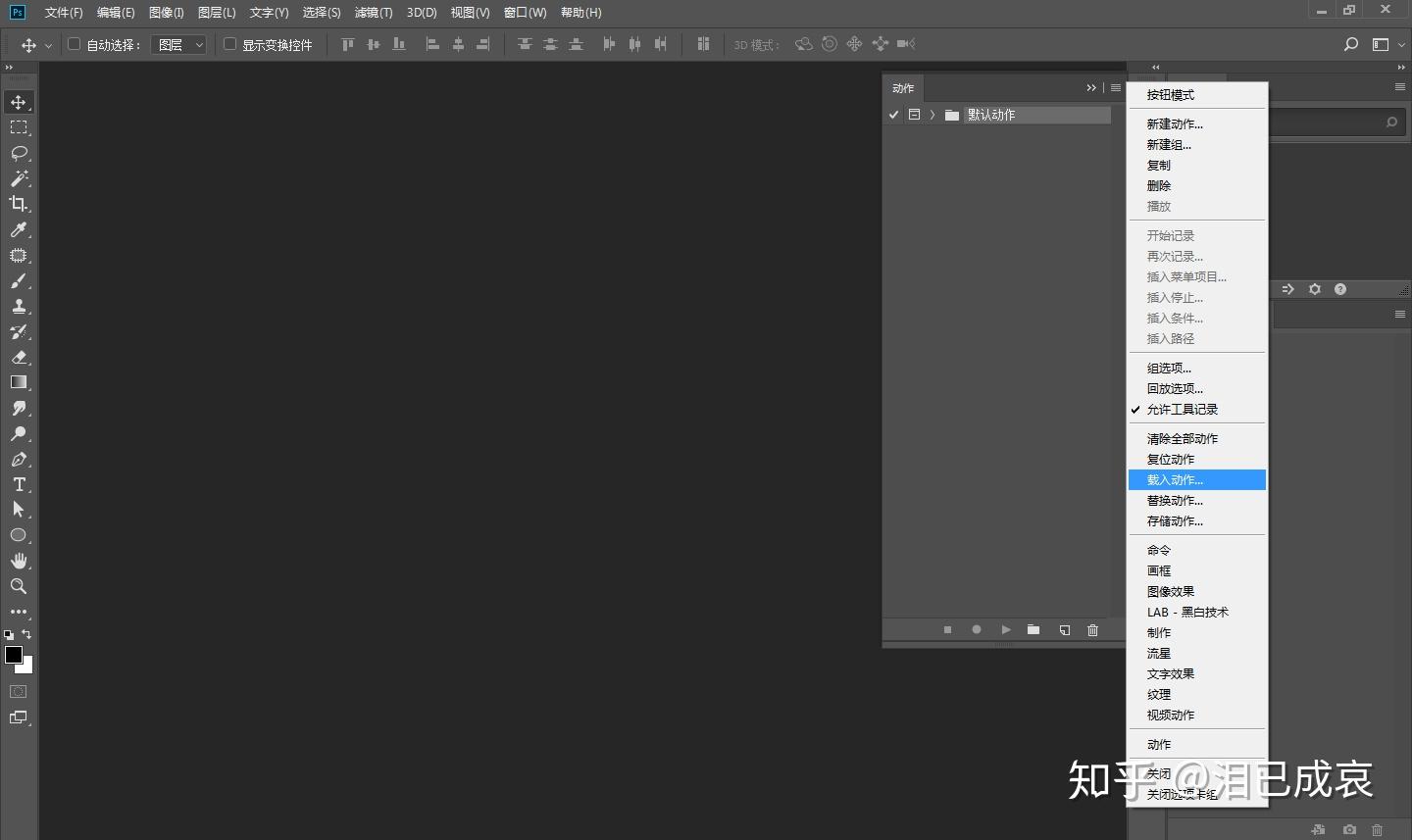Click the play selection button in Actions

point(1005,630)
